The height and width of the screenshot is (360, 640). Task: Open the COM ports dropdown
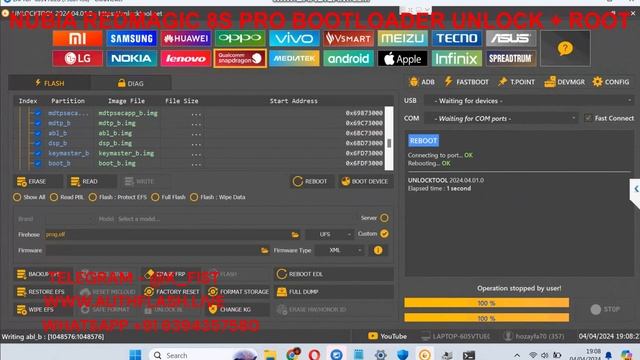coord(501,118)
